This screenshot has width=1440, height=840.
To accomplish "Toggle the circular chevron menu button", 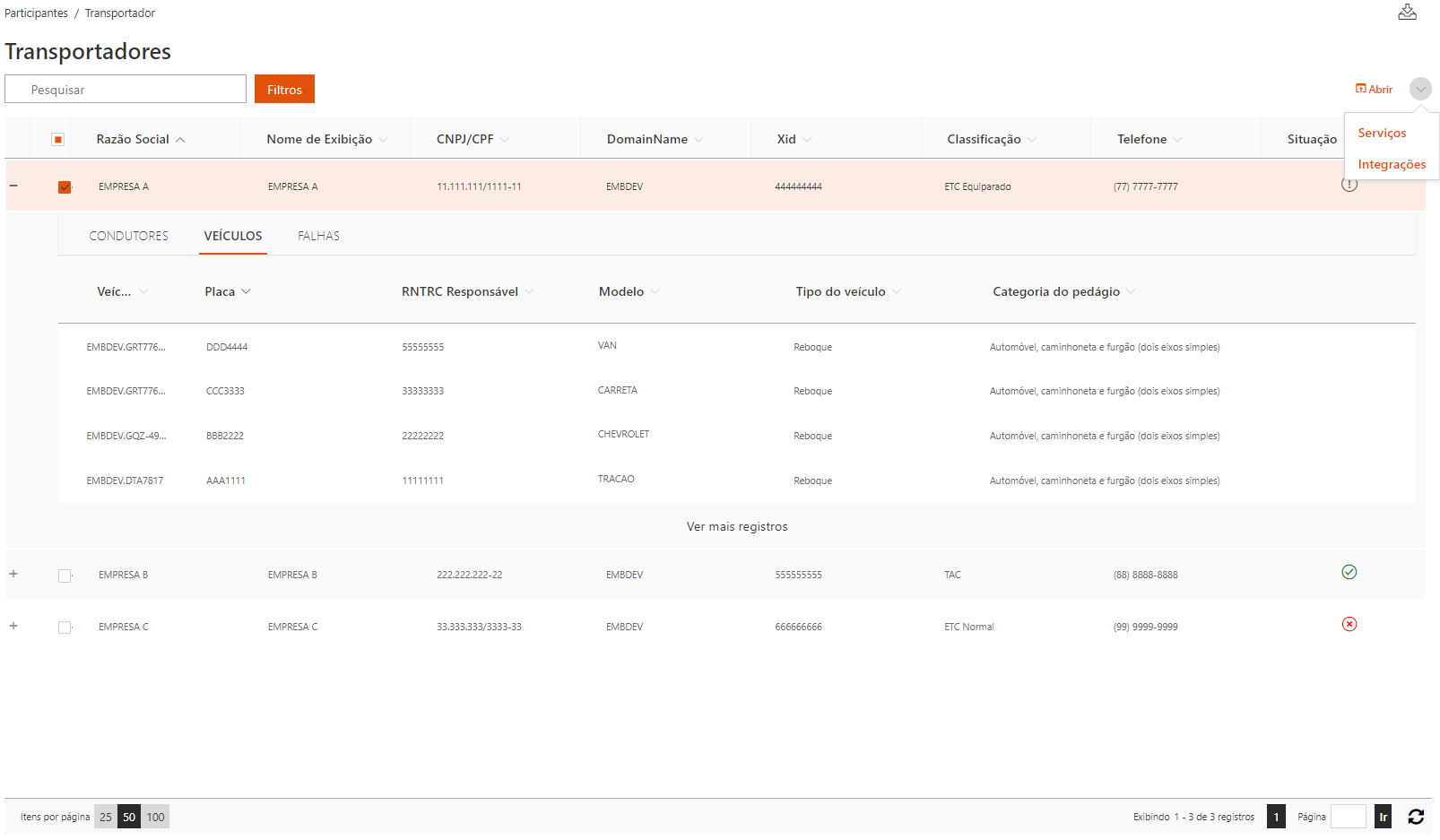I will tap(1420, 90).
